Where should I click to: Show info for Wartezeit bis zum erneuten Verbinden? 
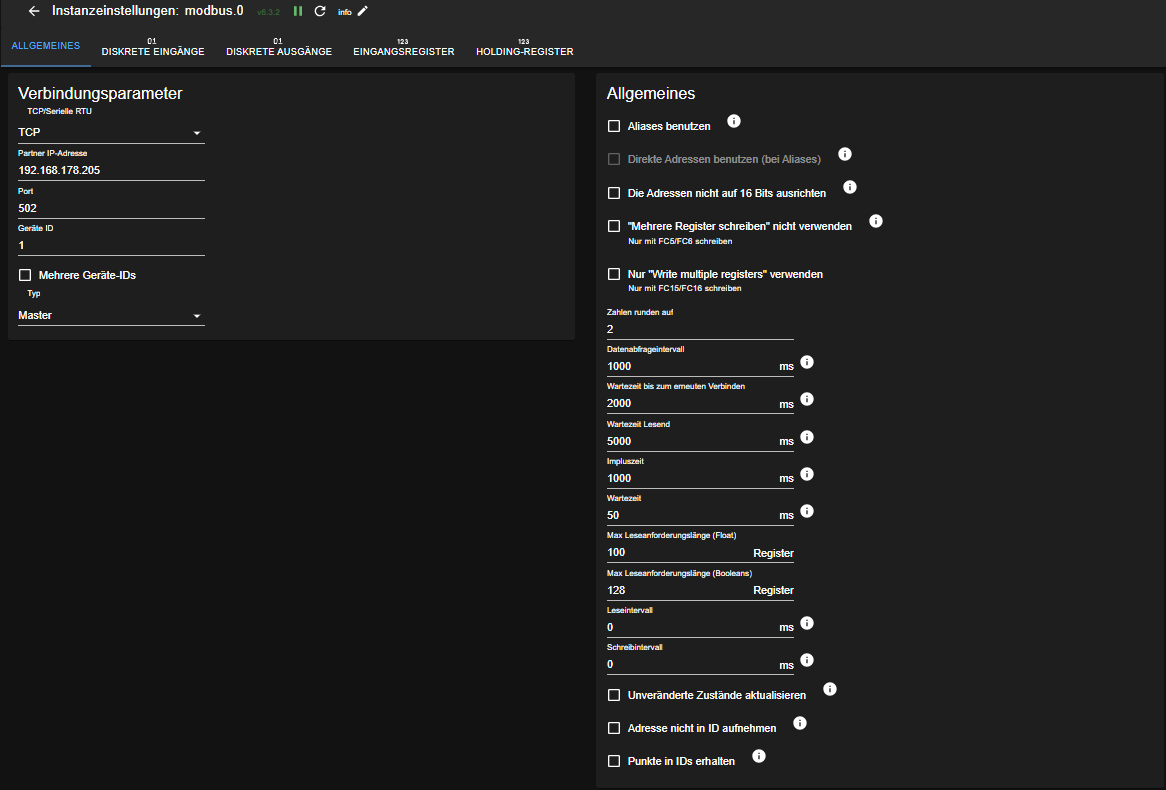coord(807,399)
